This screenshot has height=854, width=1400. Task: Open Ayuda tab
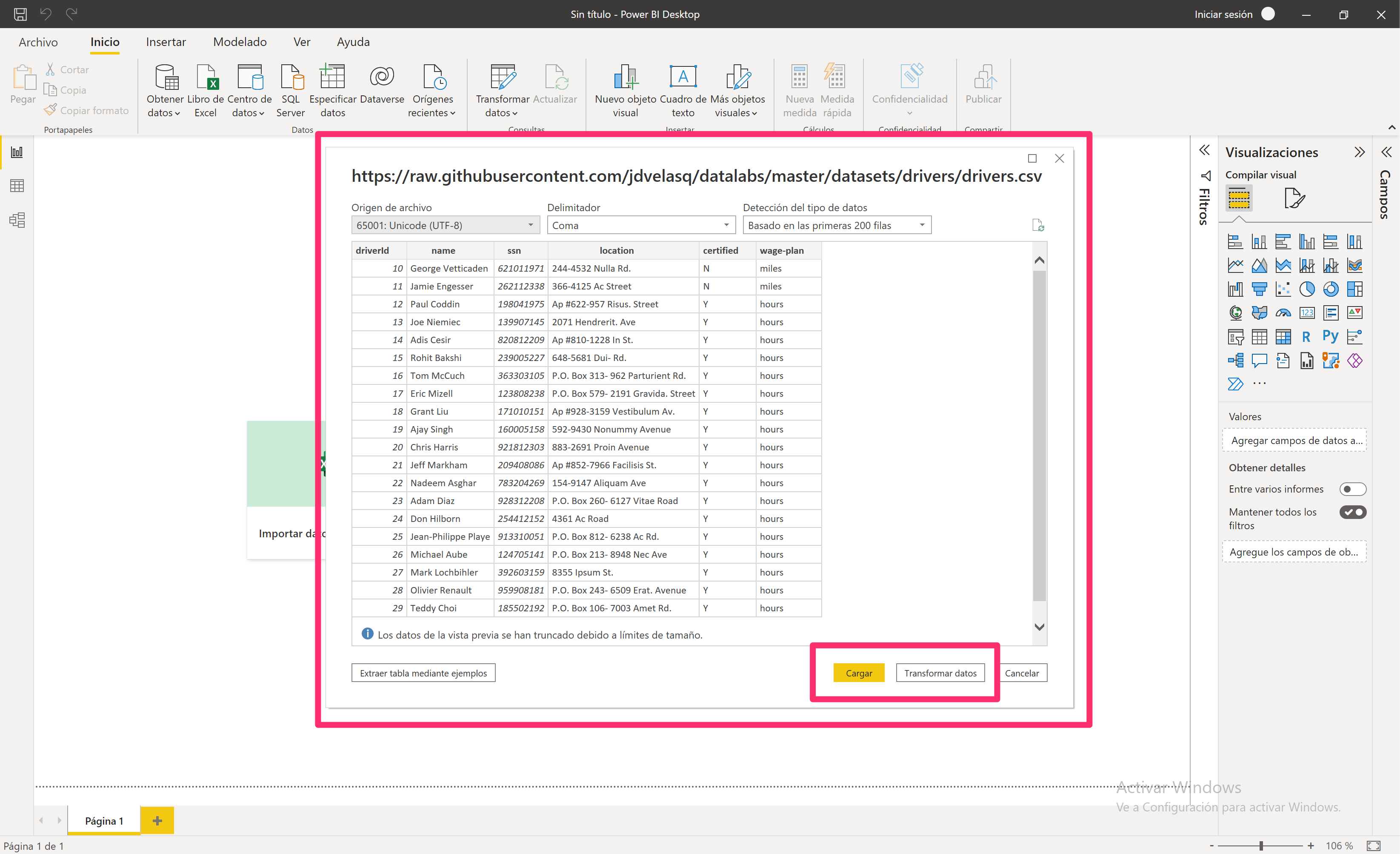[x=353, y=42]
